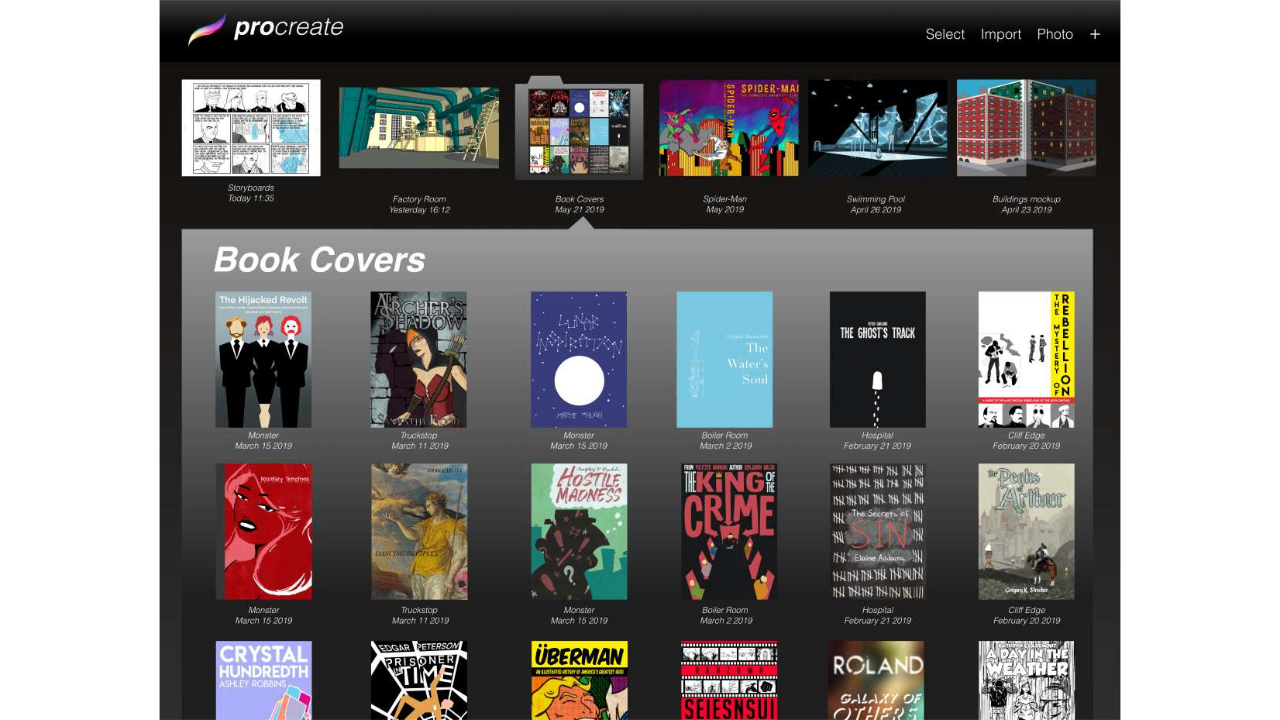Open the Überman cover

[x=578, y=681]
